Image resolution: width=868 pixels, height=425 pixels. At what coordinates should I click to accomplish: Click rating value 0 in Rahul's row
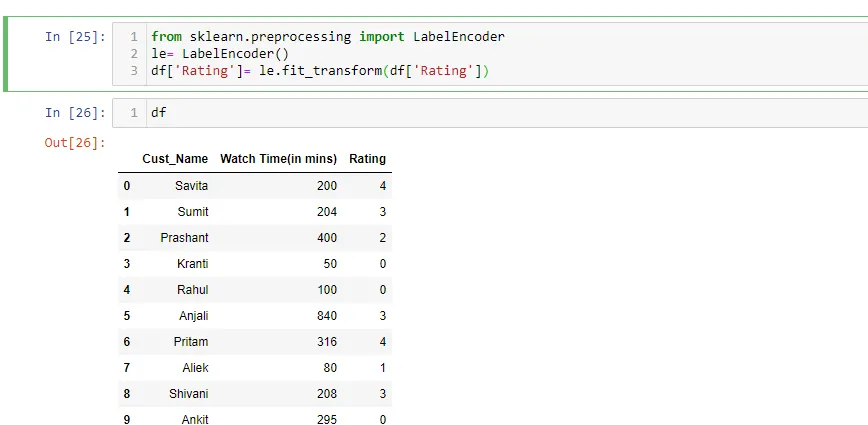pyautogui.click(x=383, y=289)
